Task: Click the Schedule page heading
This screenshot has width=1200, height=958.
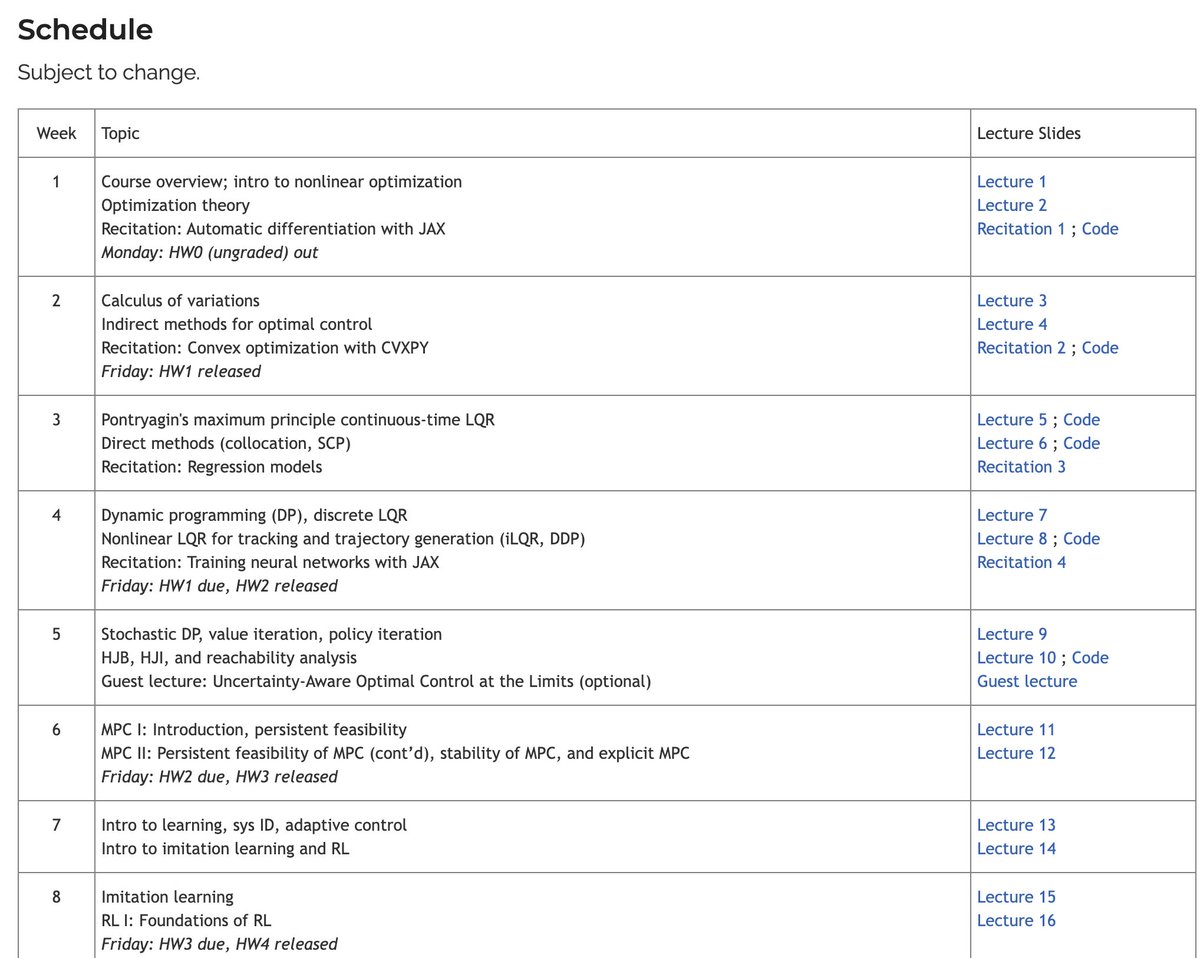Action: (x=85, y=30)
